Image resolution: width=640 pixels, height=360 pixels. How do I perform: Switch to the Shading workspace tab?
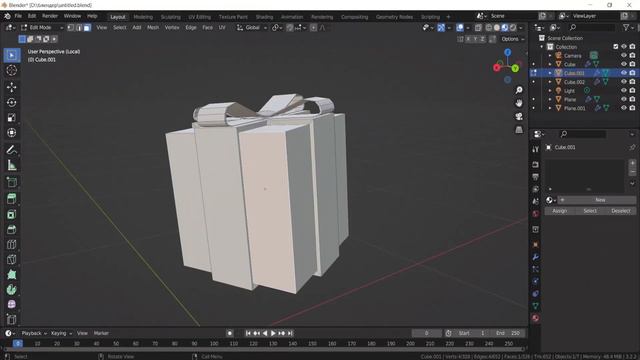[264, 17]
